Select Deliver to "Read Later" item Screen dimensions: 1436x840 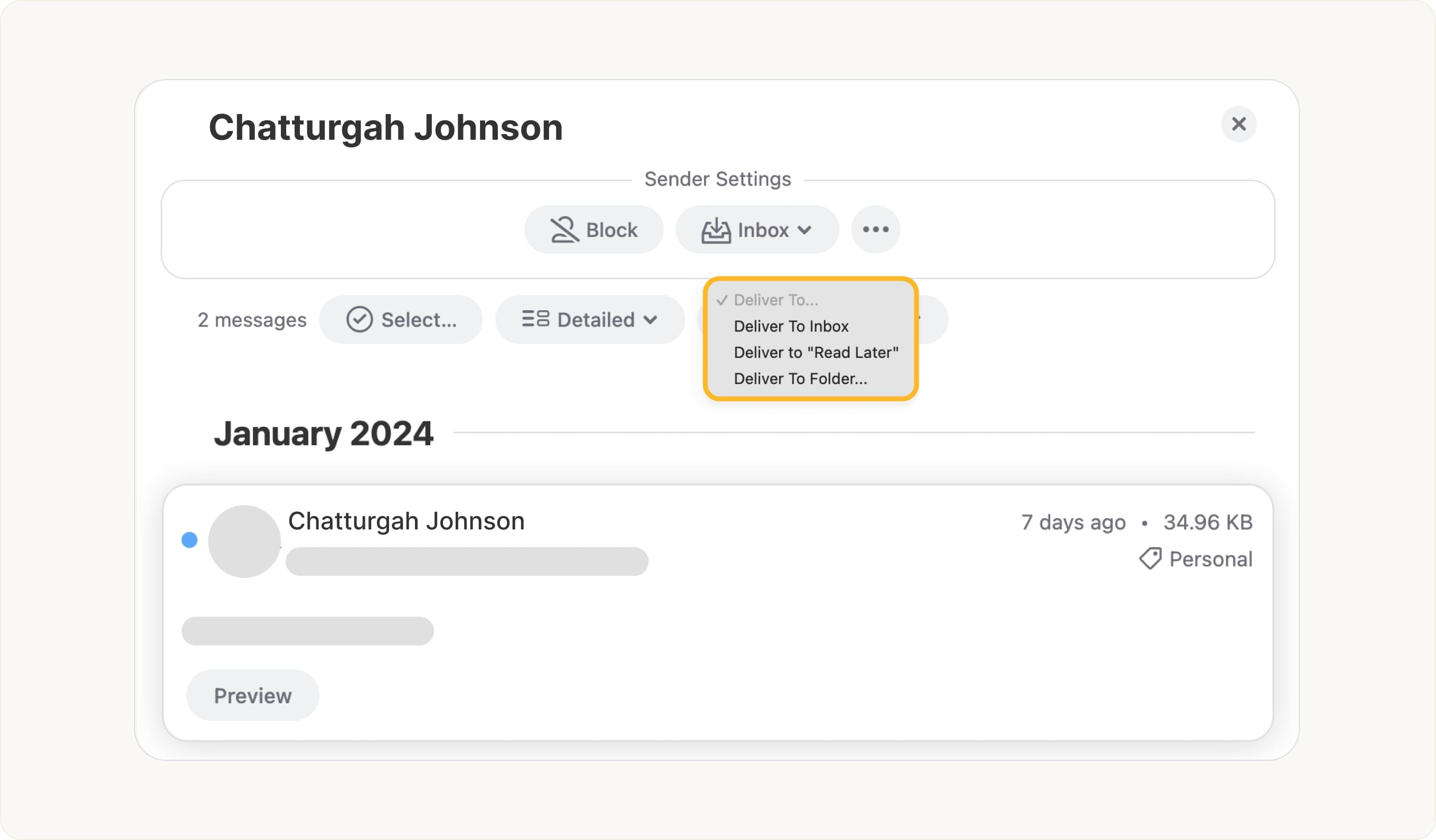(816, 352)
